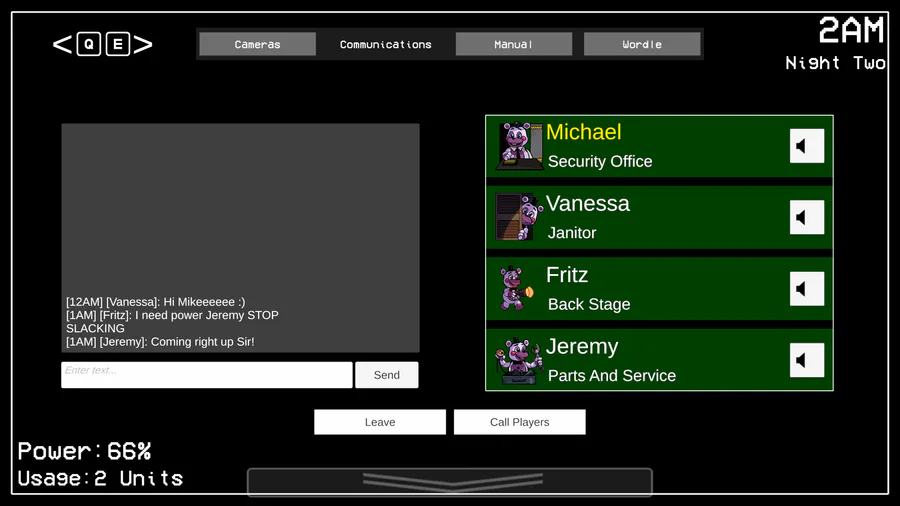Toggle Jeremy's speaker mute button
The image size is (900, 506).
pyautogui.click(x=806, y=360)
